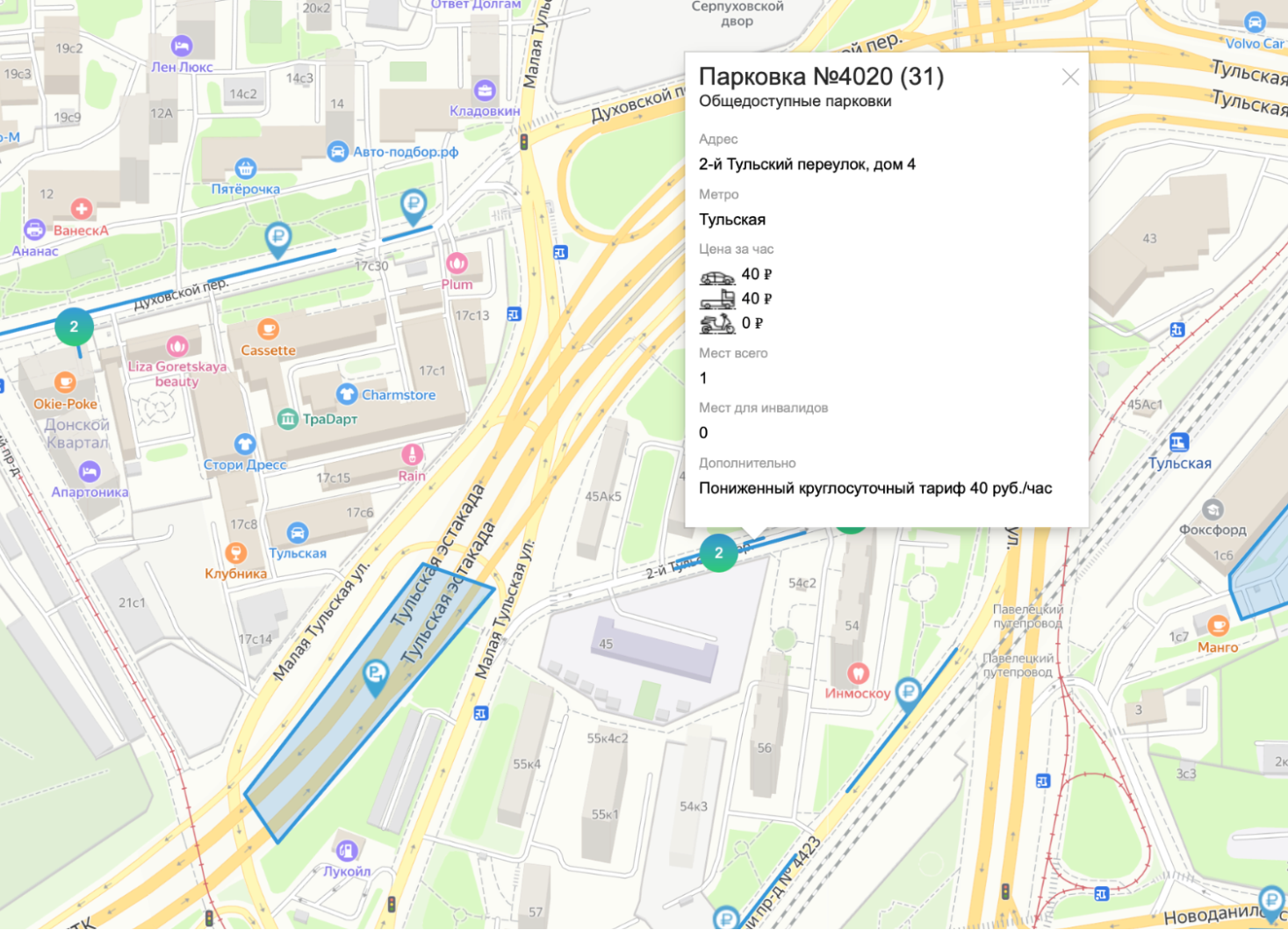
Task: Click the Манго cafe icon
Action: (x=1218, y=626)
